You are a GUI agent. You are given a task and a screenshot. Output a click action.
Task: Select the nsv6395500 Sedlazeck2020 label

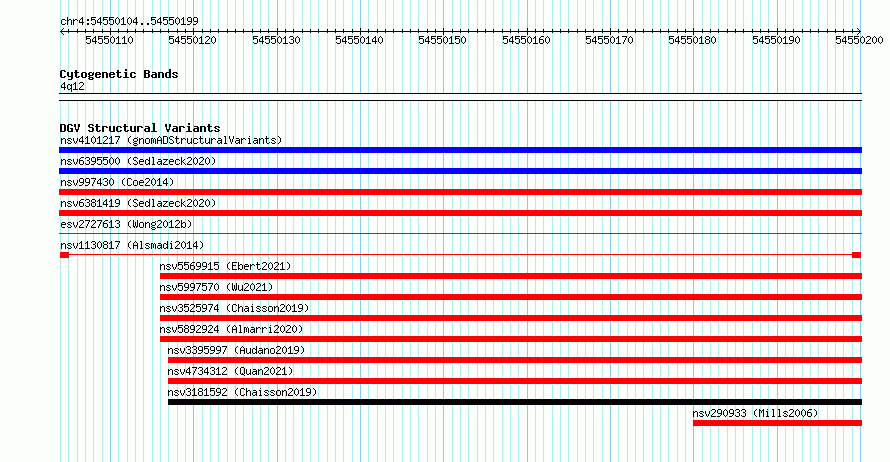[x=138, y=161]
